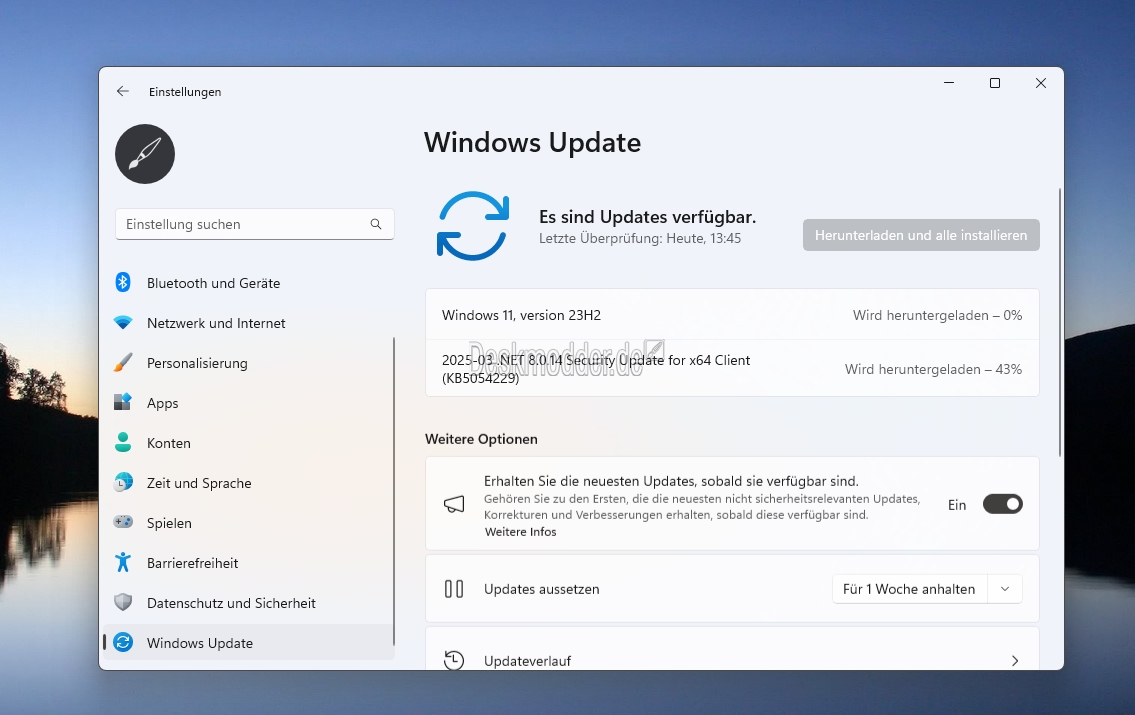Image resolution: width=1135 pixels, height=715 pixels.
Task: Click Herunterladen und alle installieren button
Action: pyautogui.click(x=921, y=235)
